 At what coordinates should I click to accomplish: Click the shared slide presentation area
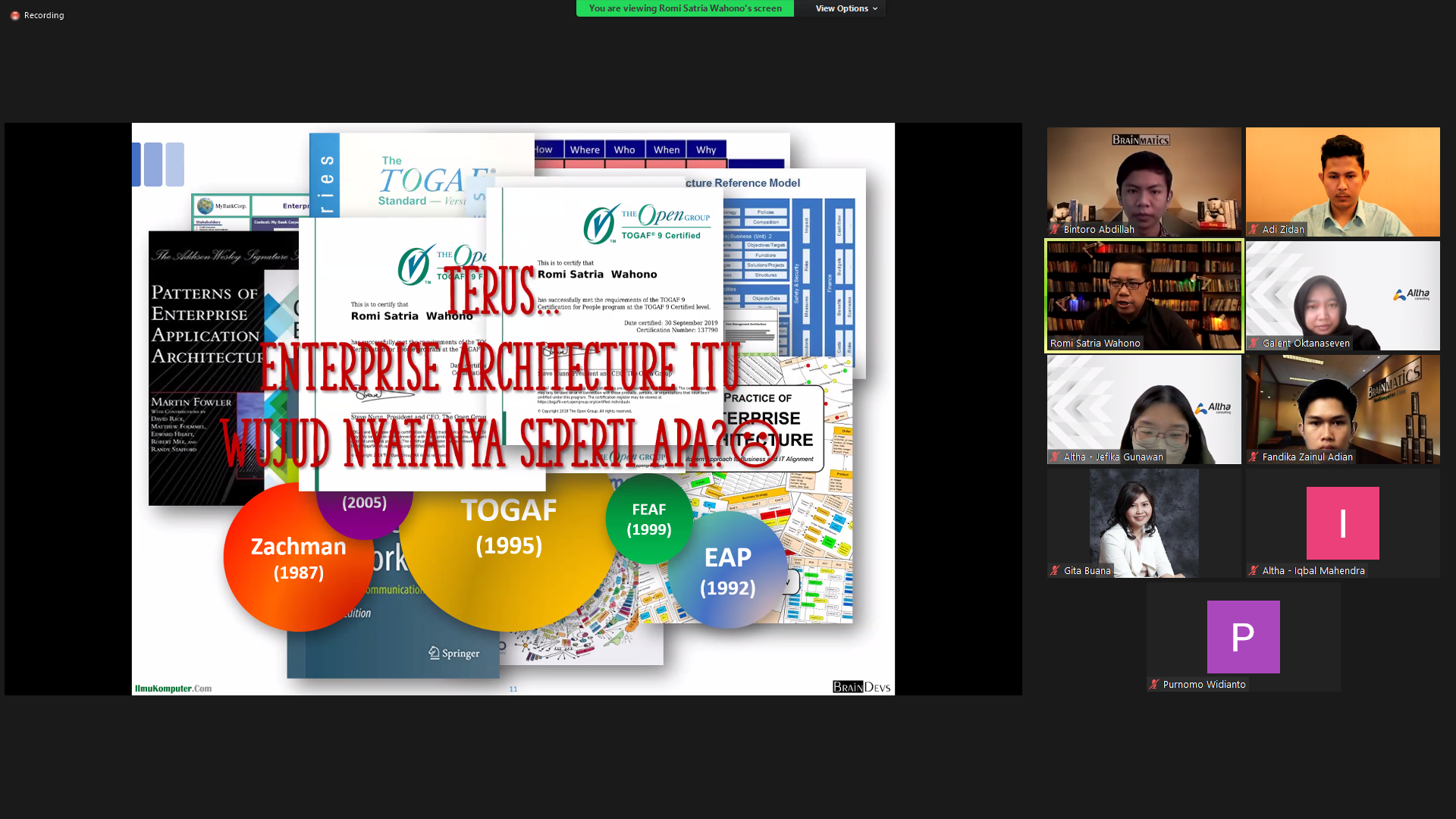(x=513, y=409)
